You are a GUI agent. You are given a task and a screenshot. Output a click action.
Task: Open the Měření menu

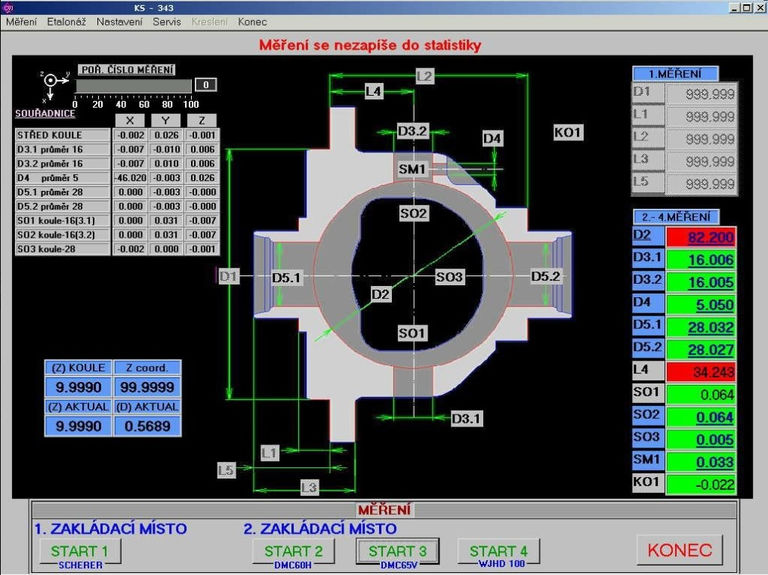[x=21, y=22]
